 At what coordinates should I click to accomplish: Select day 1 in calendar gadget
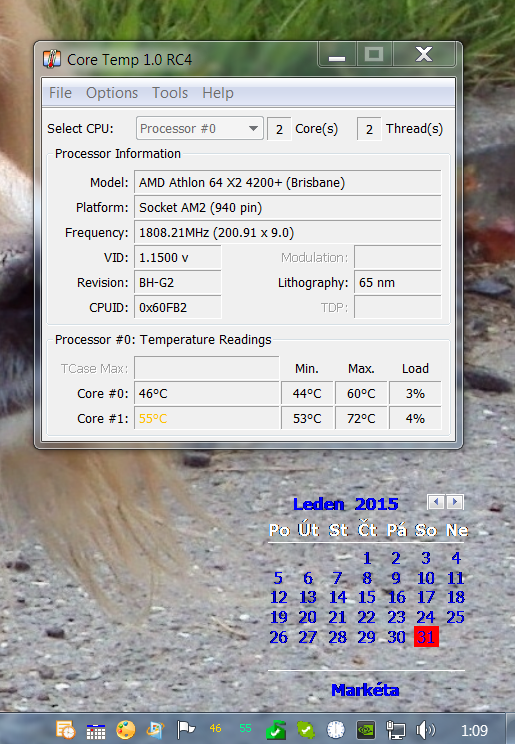[367, 558]
